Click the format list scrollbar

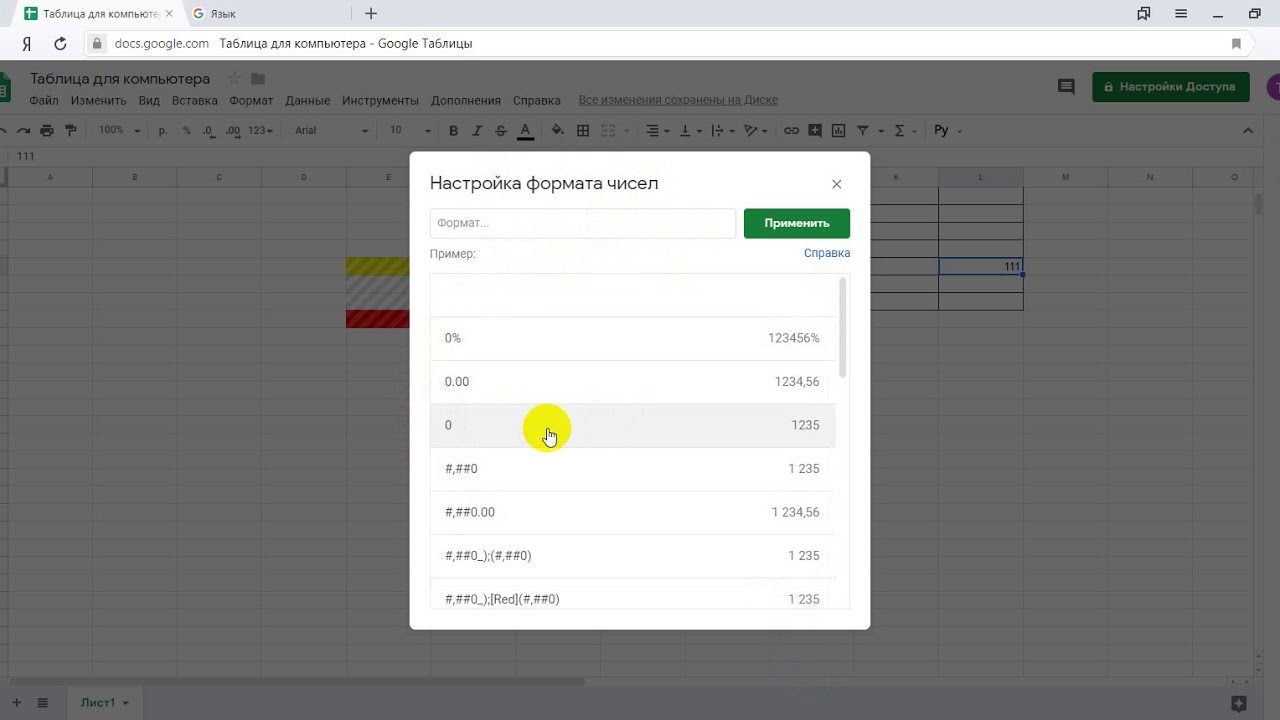click(843, 328)
